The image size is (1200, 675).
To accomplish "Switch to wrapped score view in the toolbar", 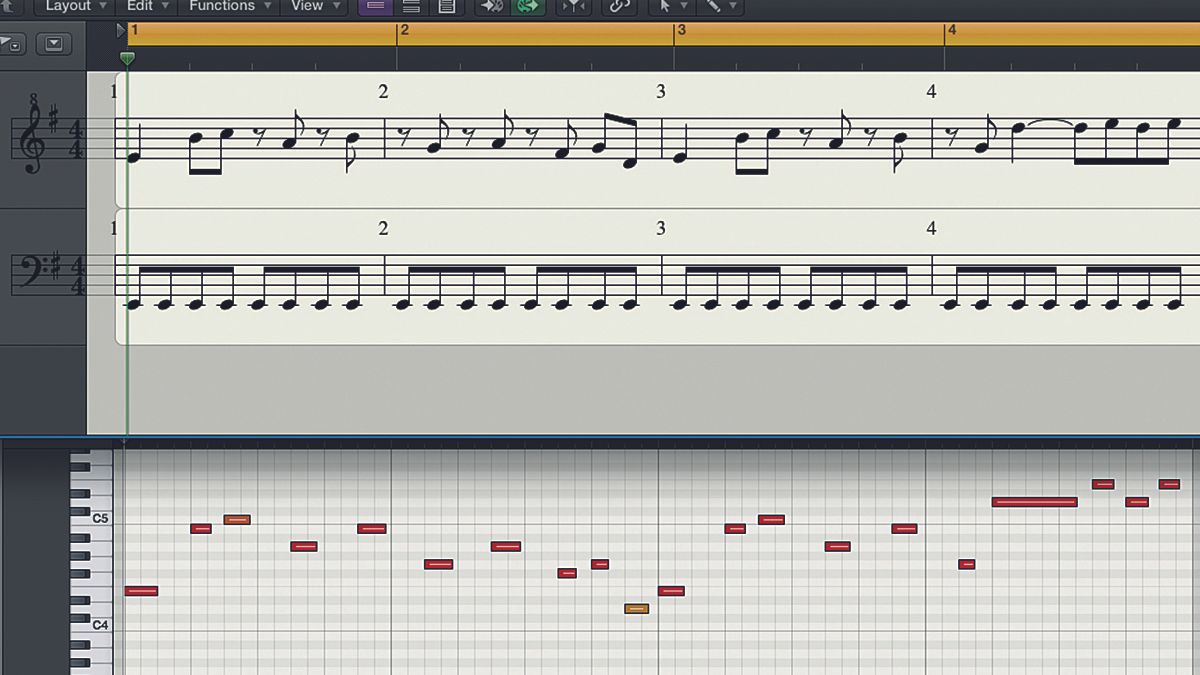I will coord(410,8).
